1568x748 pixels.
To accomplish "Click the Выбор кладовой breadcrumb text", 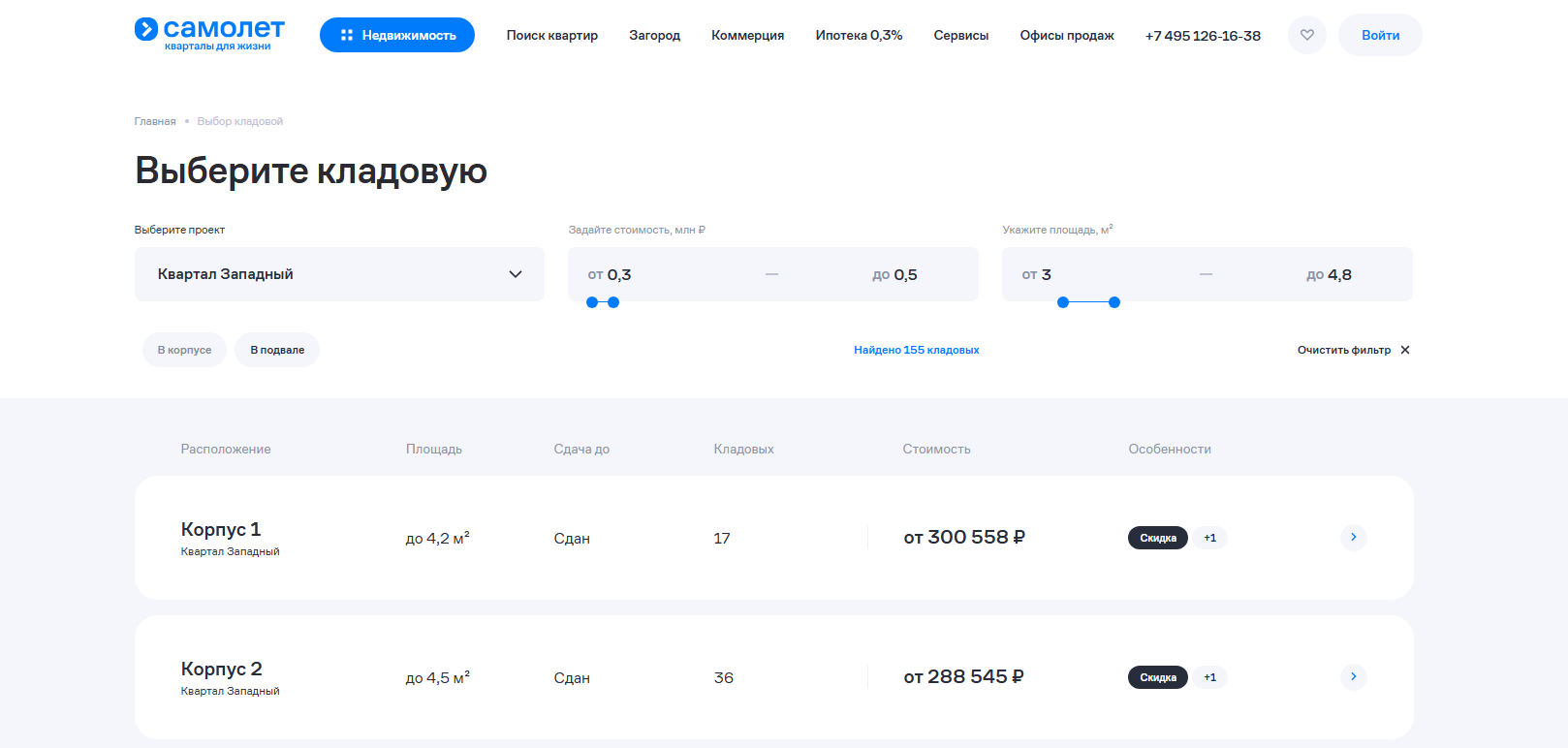I will click(240, 121).
